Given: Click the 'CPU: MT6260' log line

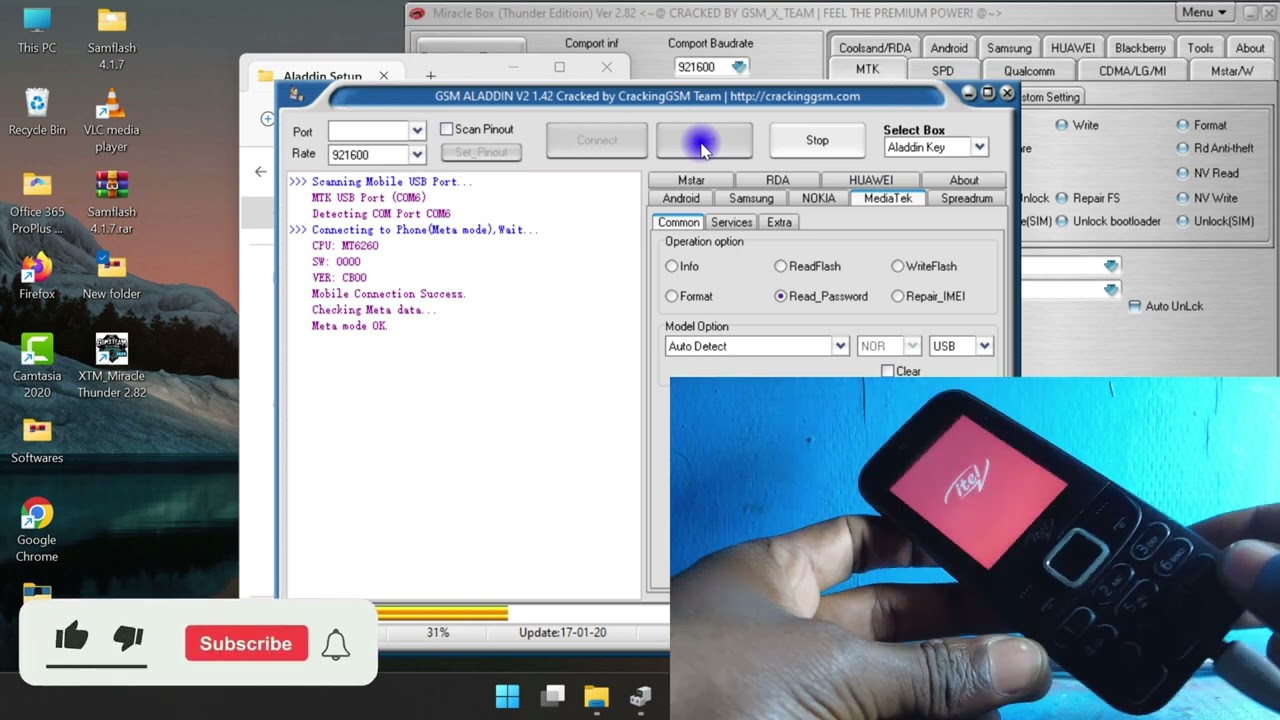Looking at the screenshot, I should 345,246.
